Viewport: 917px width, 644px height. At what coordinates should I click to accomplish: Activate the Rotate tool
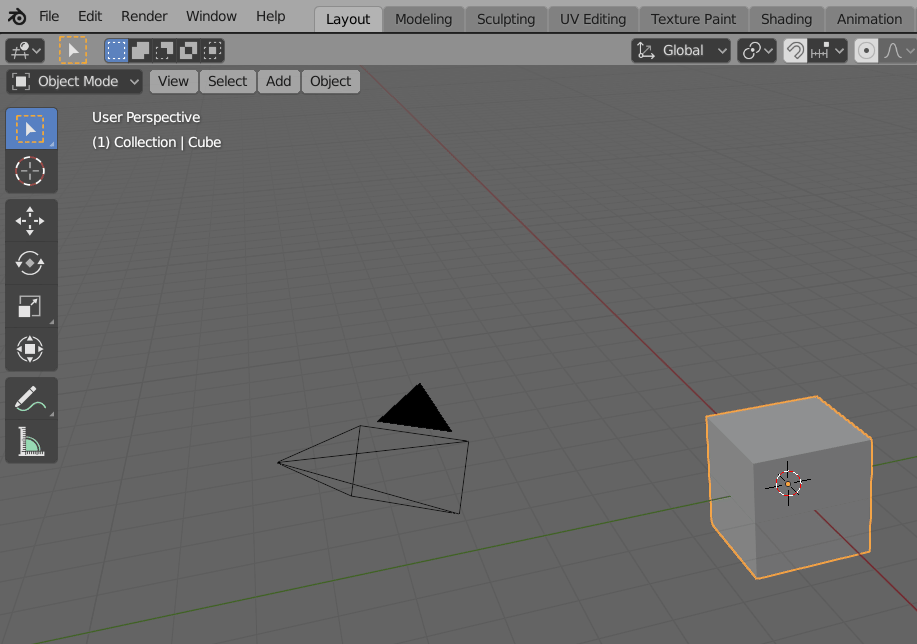(x=31, y=263)
